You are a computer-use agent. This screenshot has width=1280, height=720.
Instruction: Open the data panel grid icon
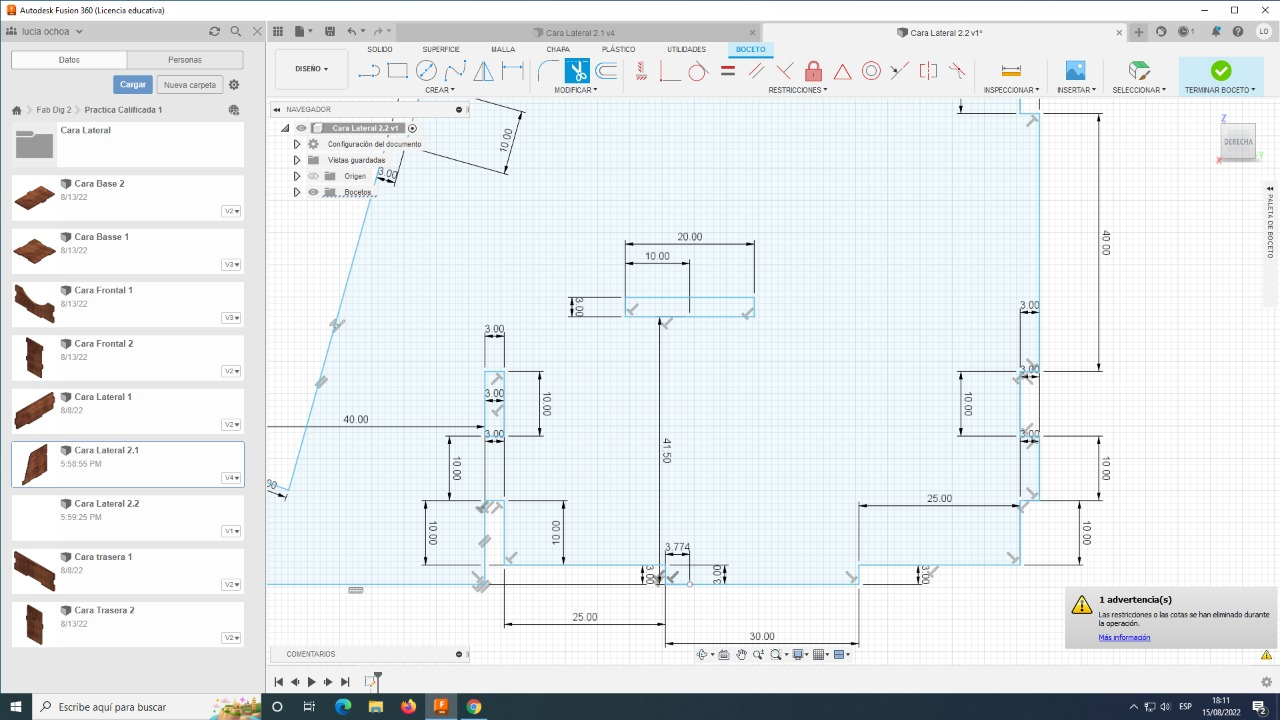pyautogui.click(x=278, y=32)
